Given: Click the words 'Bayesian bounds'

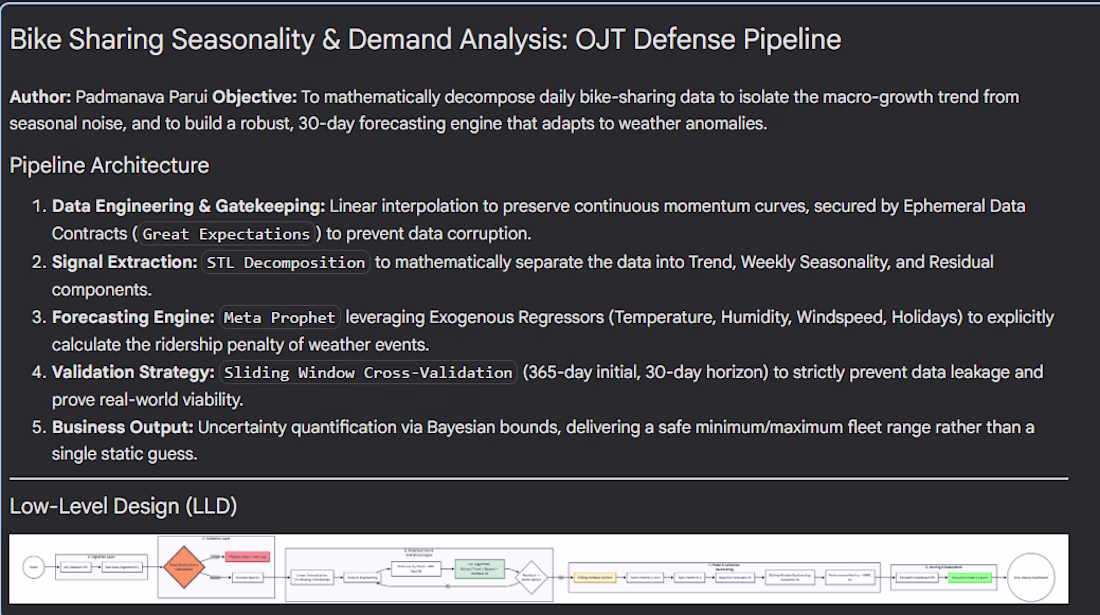Looking at the screenshot, I should coord(494,427).
